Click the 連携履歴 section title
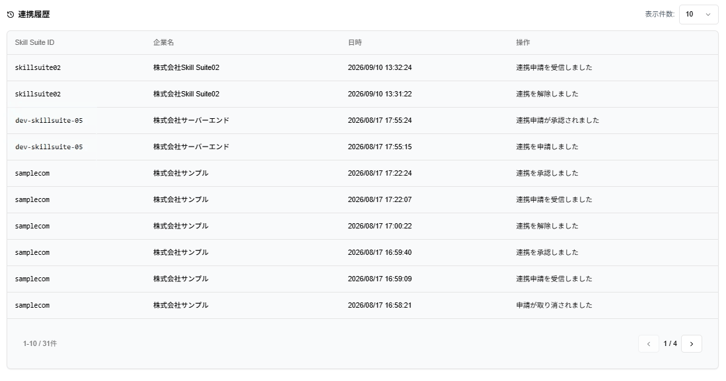The height and width of the screenshot is (381, 726). tap(34, 15)
